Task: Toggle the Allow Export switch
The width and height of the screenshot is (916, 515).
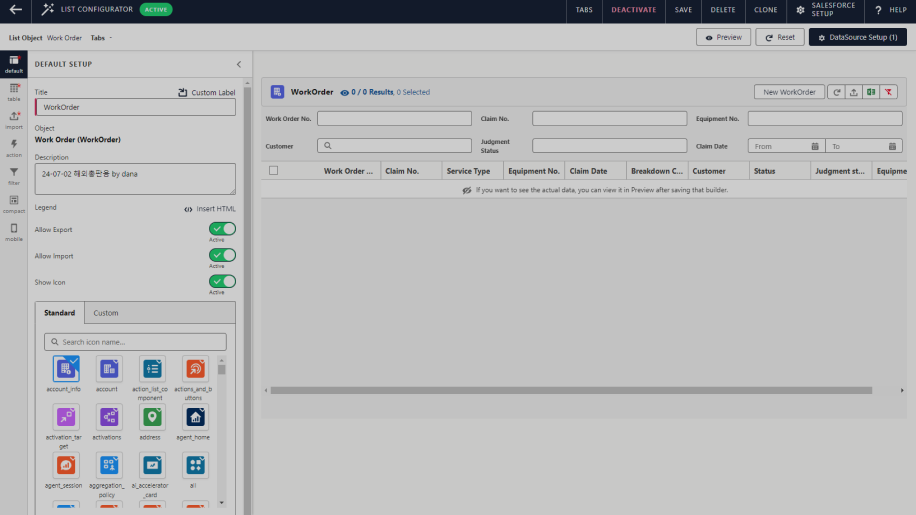Action: pos(222,229)
